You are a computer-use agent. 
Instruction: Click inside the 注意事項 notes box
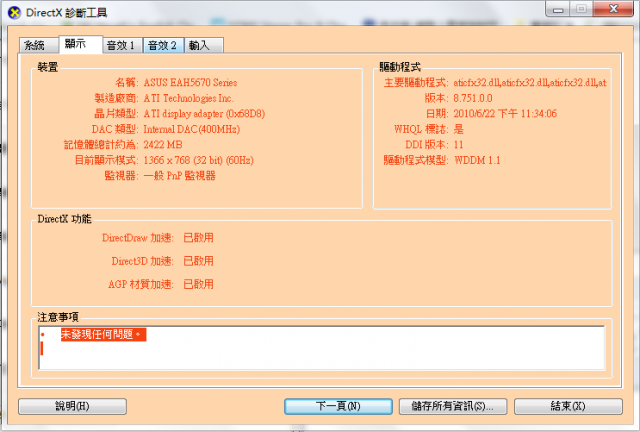point(322,348)
